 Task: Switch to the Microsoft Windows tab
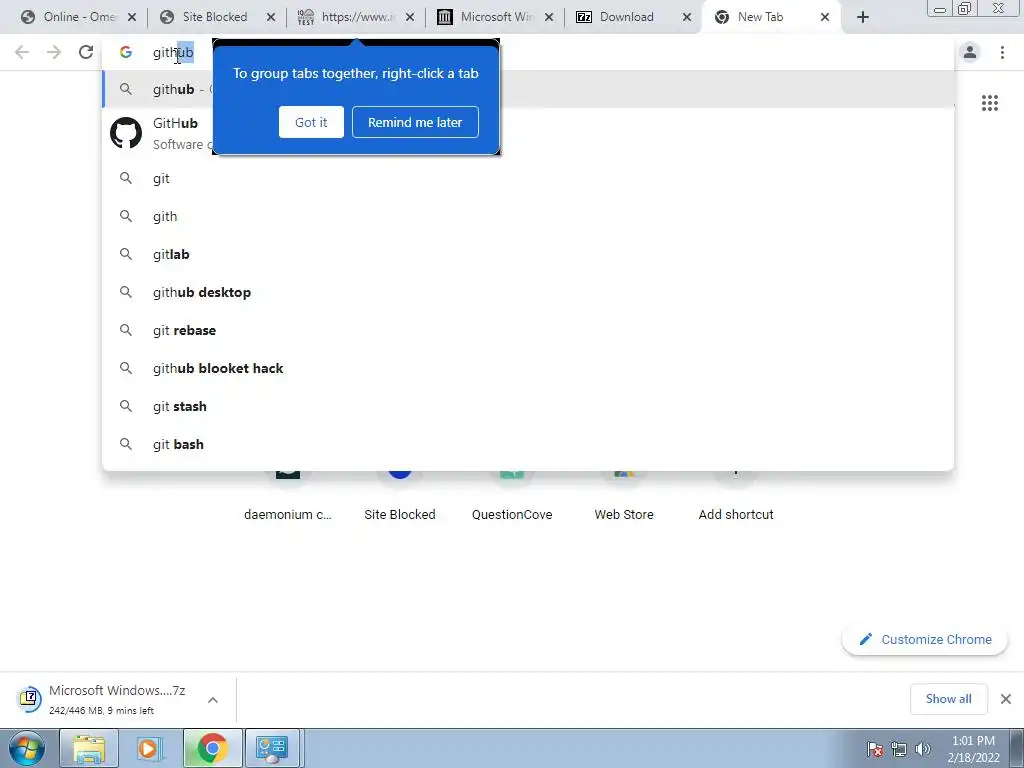click(494, 17)
